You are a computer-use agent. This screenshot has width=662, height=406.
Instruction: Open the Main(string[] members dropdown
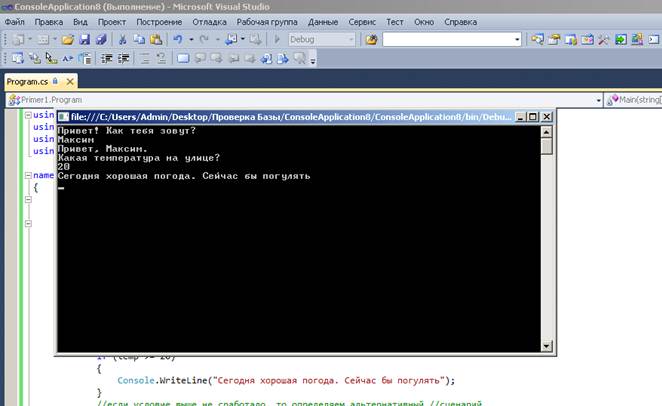tap(633, 100)
